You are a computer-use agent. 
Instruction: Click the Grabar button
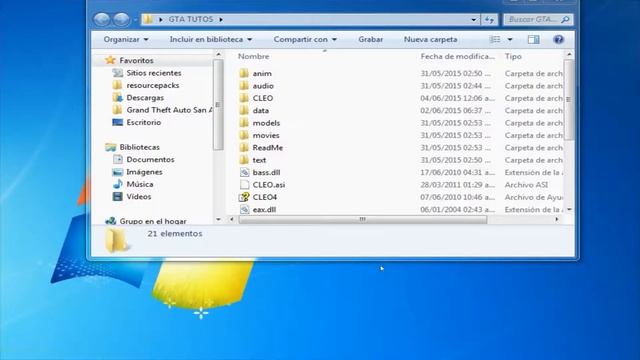pos(371,40)
